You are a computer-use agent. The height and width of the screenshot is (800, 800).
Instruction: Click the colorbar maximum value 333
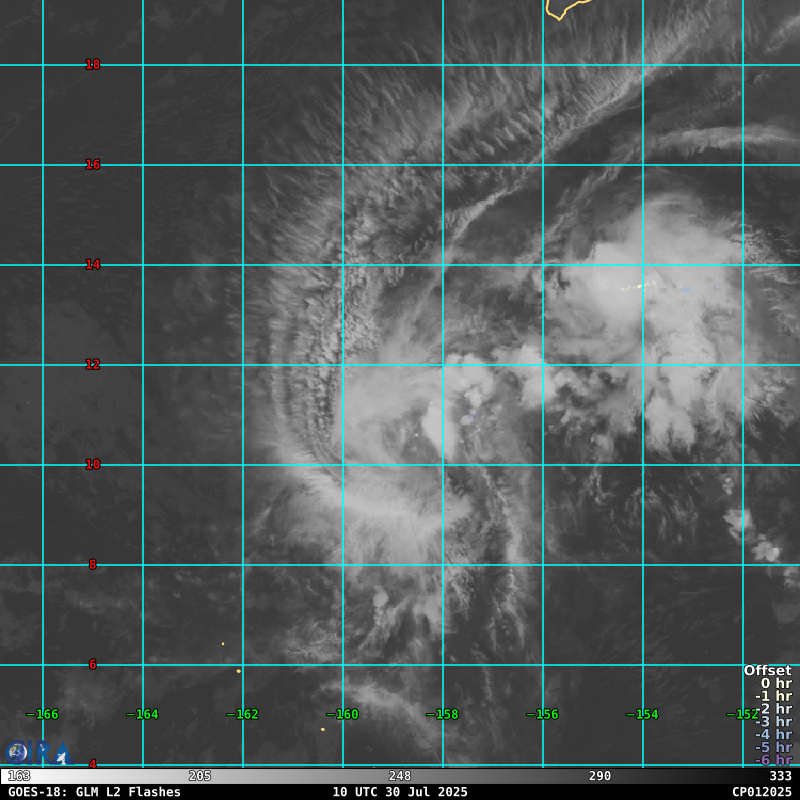[780, 776]
